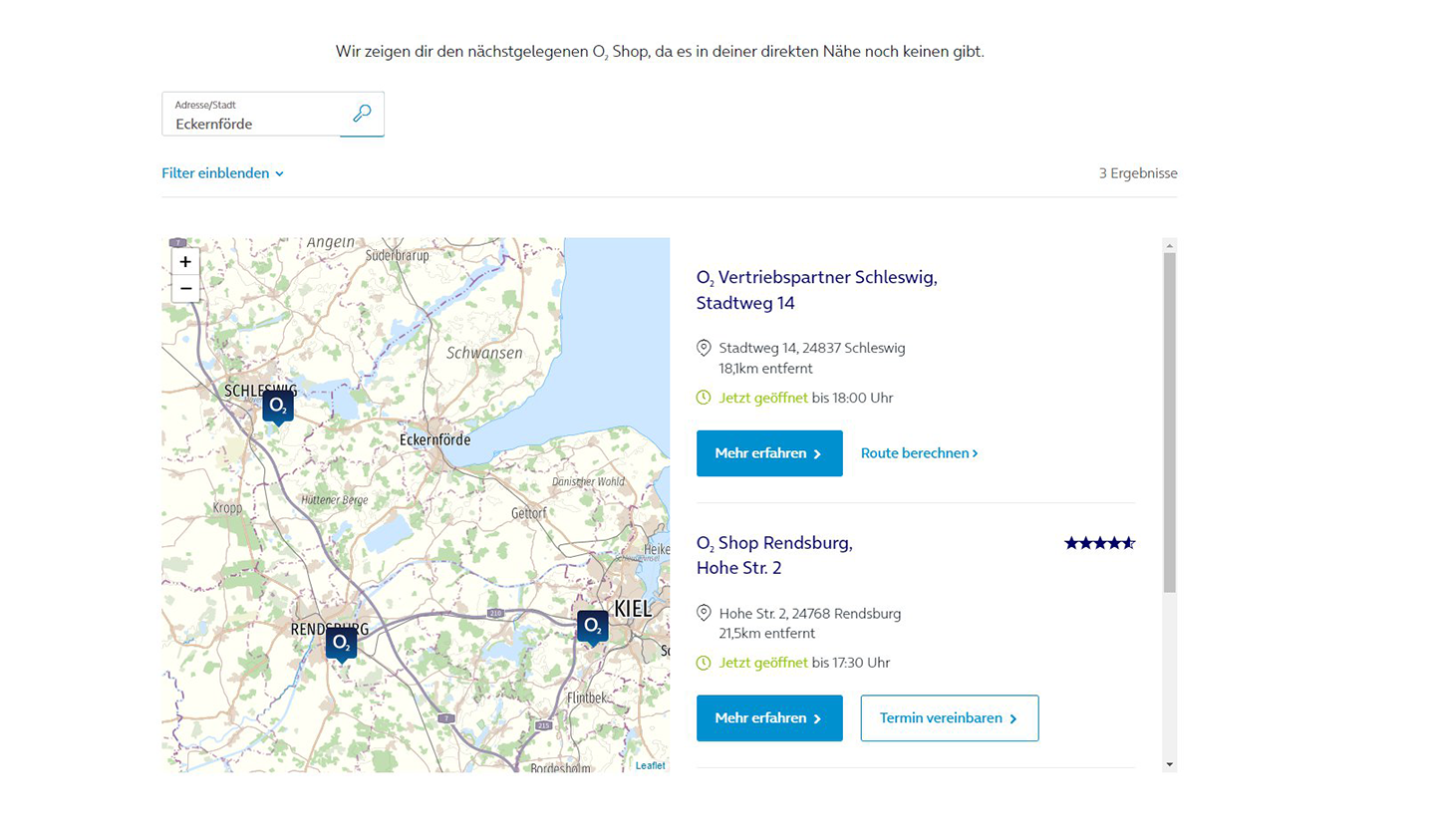Click '21,5km entfernt' distance text
Viewport: 1435px width, 840px height.
click(767, 633)
